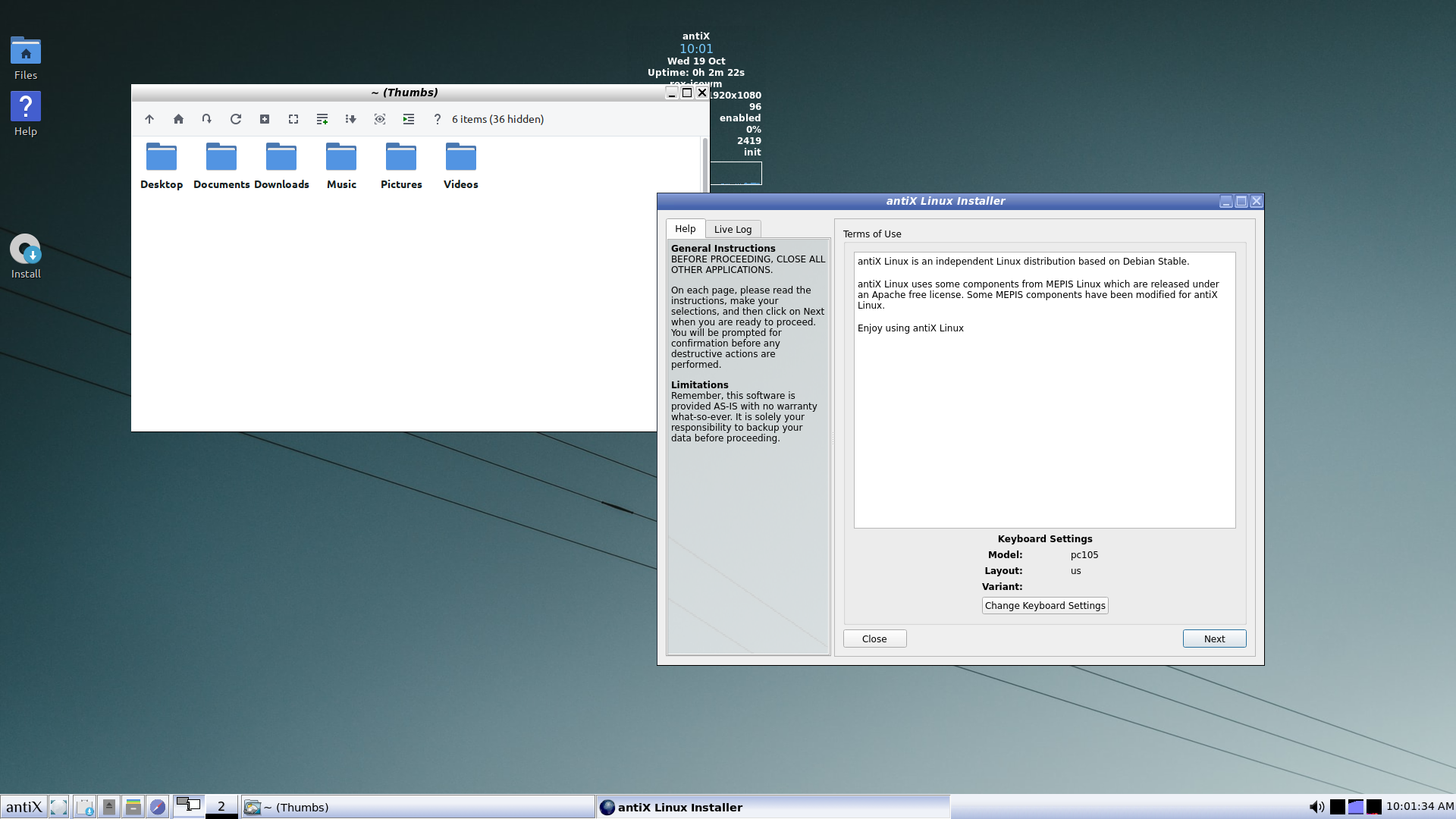Open the Files desktop shortcut
1456x819 pixels.
pos(26,58)
